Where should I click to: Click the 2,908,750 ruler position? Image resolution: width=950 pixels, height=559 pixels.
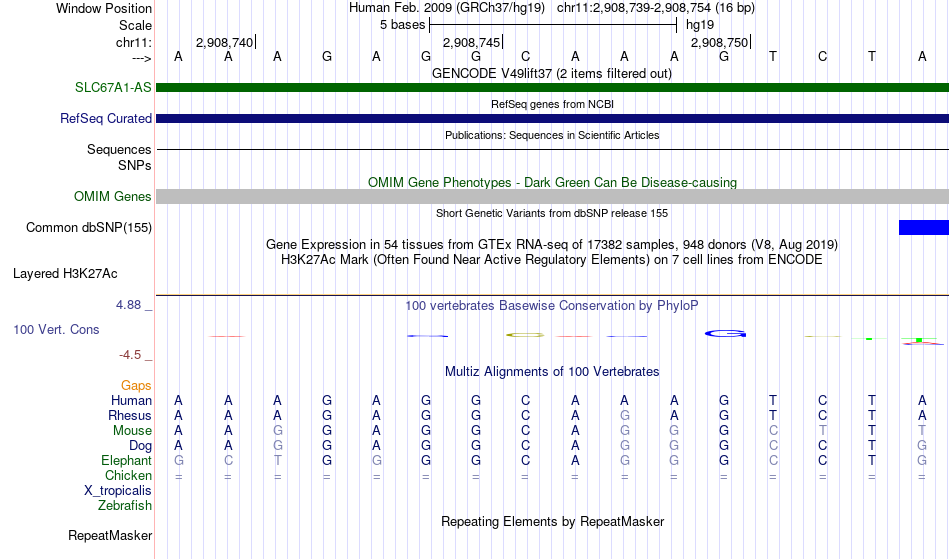click(719, 42)
